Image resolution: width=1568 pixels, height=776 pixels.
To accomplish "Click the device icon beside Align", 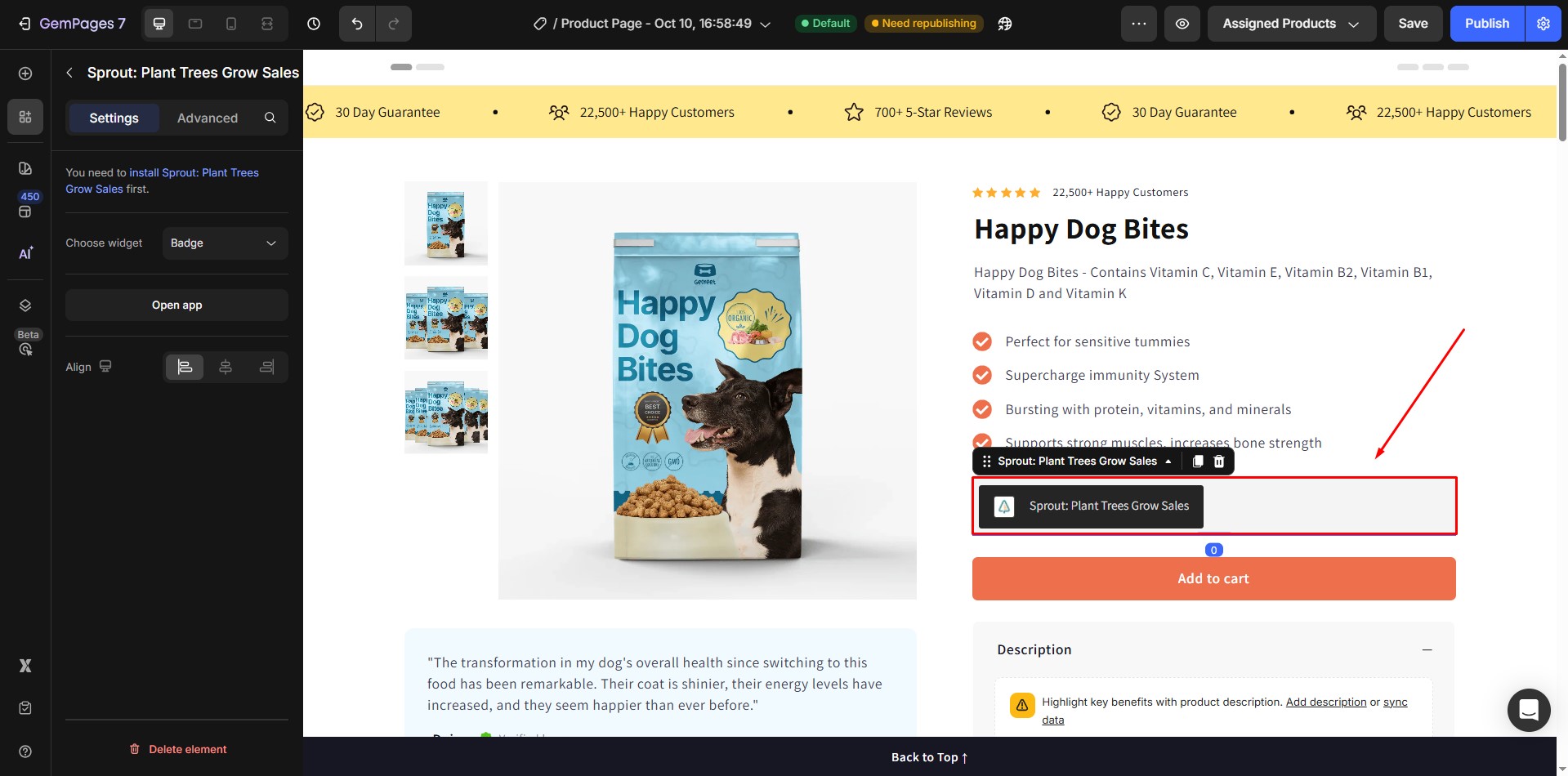I will pos(105,367).
